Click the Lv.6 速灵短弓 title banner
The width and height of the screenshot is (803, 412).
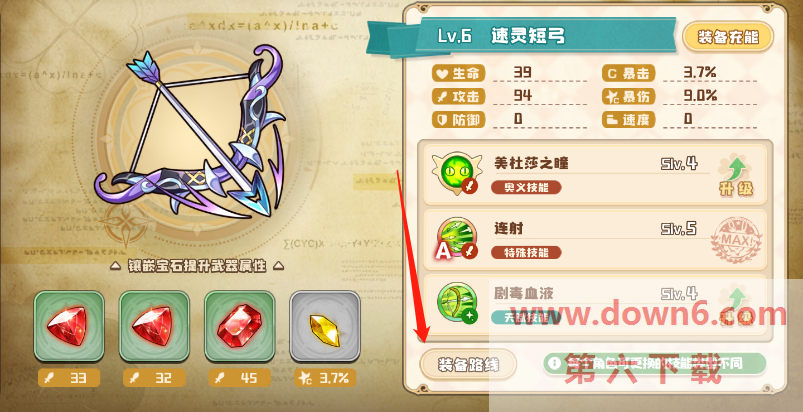pyautogui.click(x=522, y=36)
